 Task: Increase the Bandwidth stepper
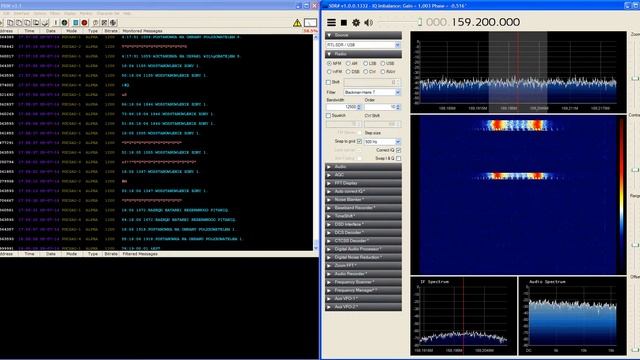(x=359, y=105)
